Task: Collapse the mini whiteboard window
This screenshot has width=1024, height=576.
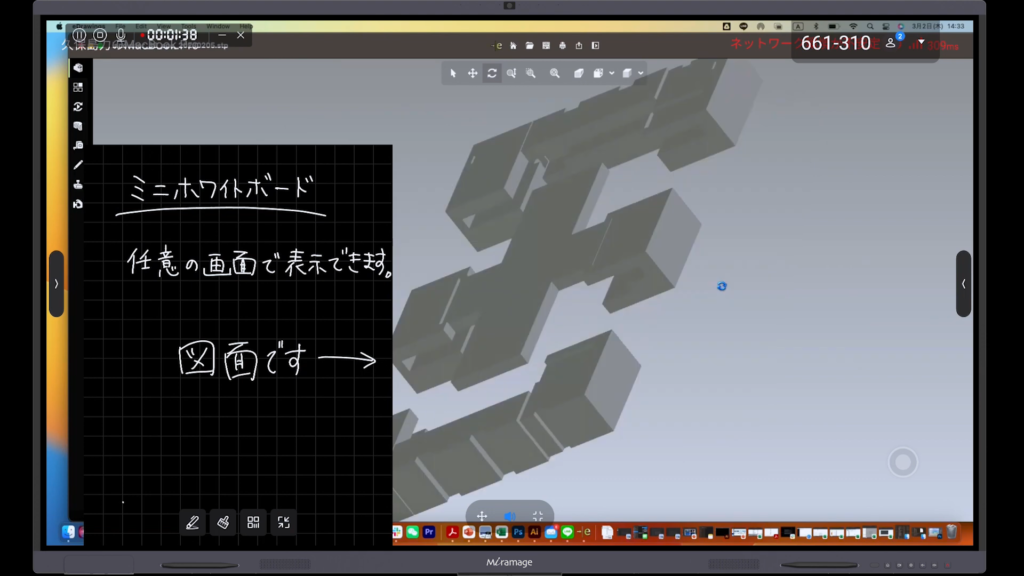Action: 284,522
